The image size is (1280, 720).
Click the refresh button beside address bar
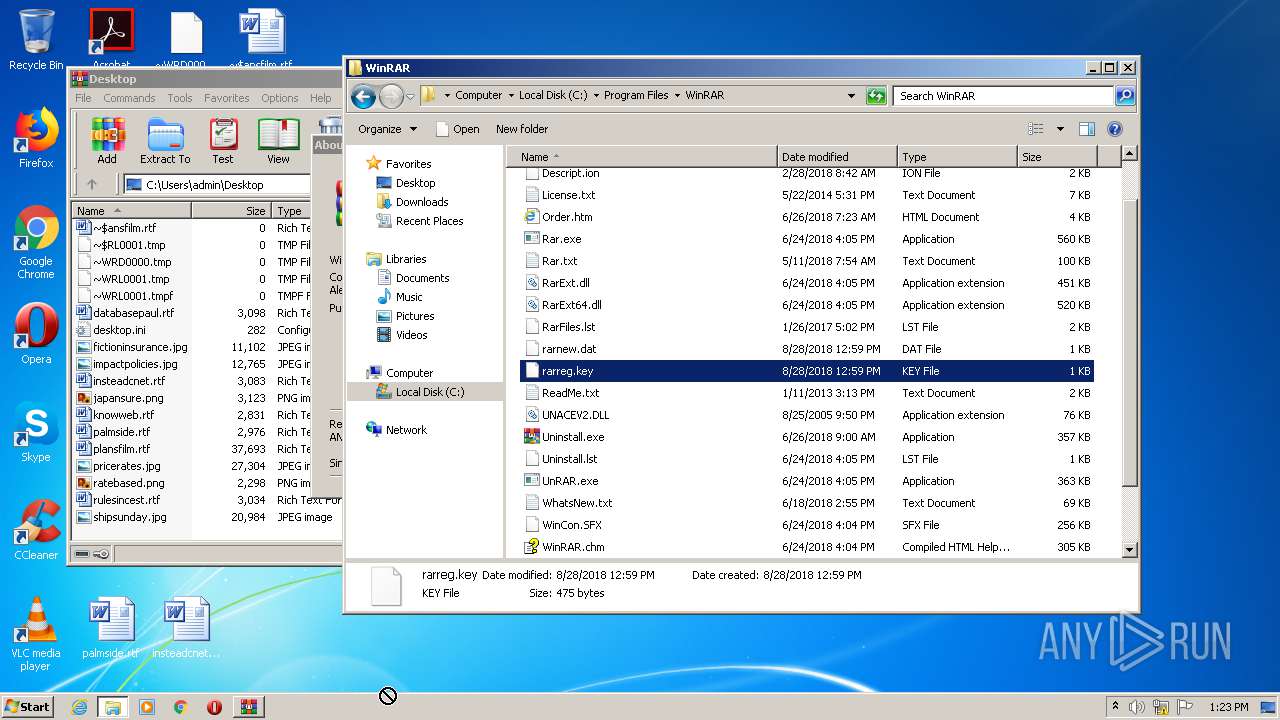(876, 96)
